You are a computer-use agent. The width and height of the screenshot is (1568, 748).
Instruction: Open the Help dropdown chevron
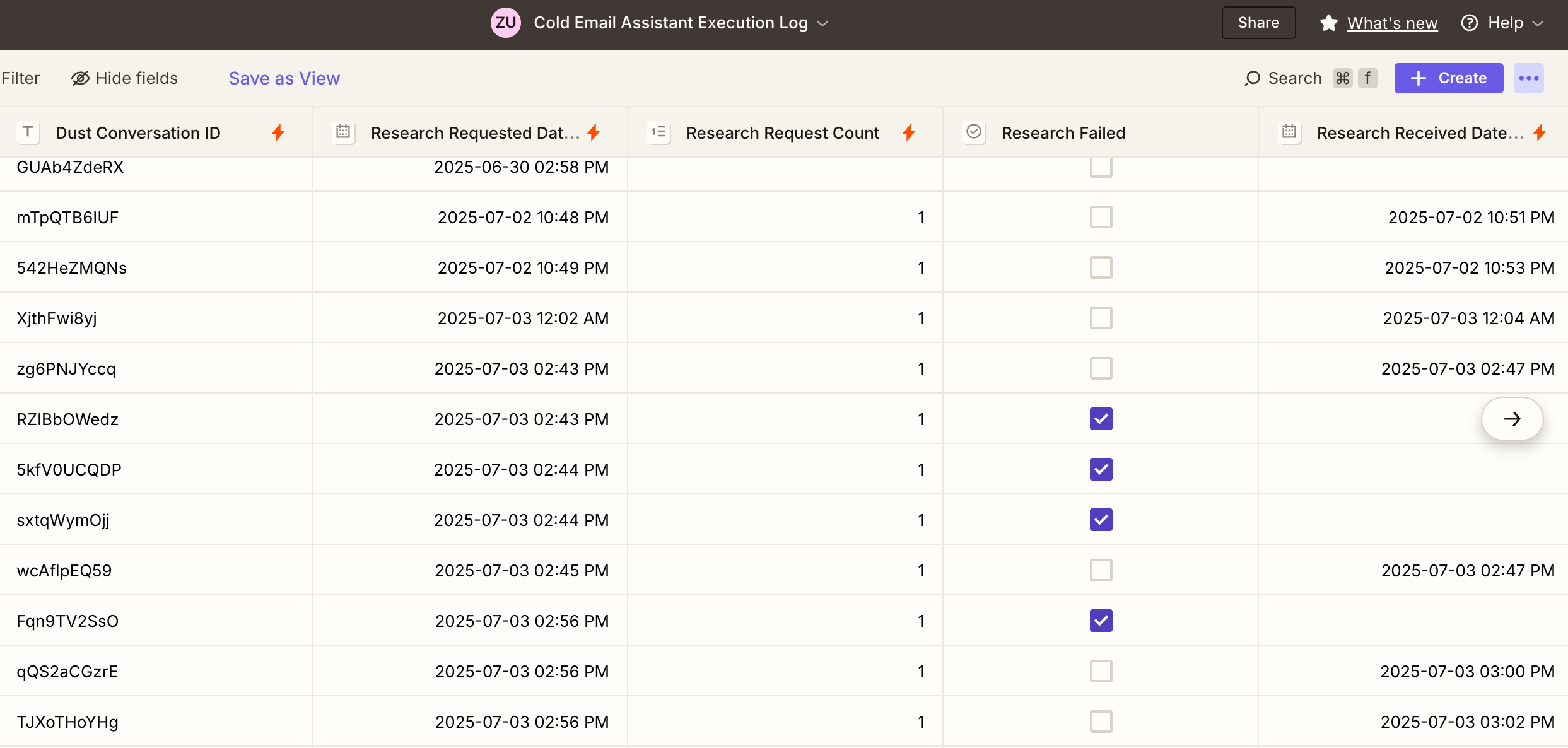tap(1538, 23)
